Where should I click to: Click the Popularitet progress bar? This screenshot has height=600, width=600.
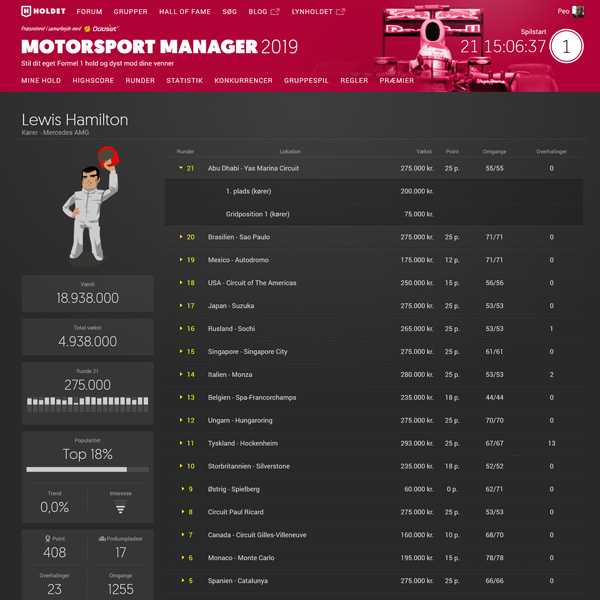click(88, 470)
